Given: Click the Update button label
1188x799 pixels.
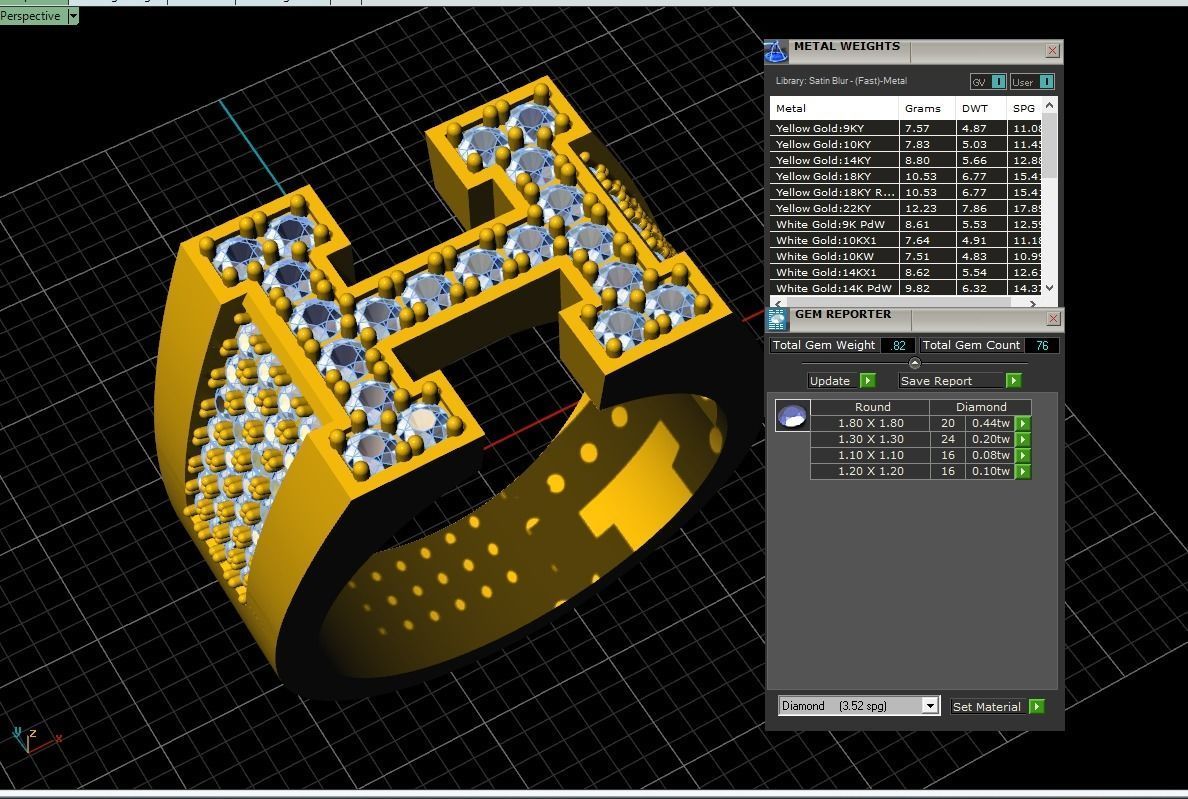Looking at the screenshot, I should point(830,381).
